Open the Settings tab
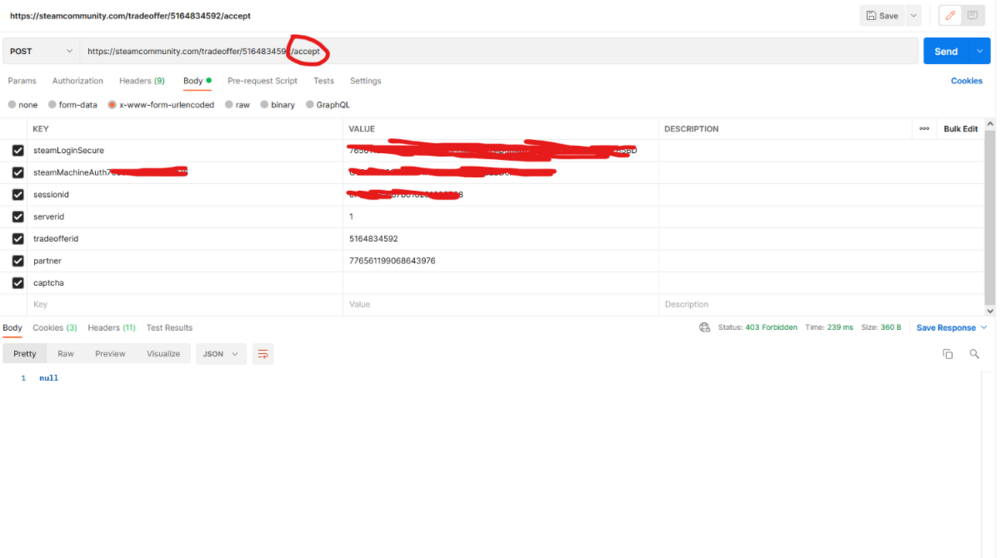 pyautogui.click(x=365, y=81)
